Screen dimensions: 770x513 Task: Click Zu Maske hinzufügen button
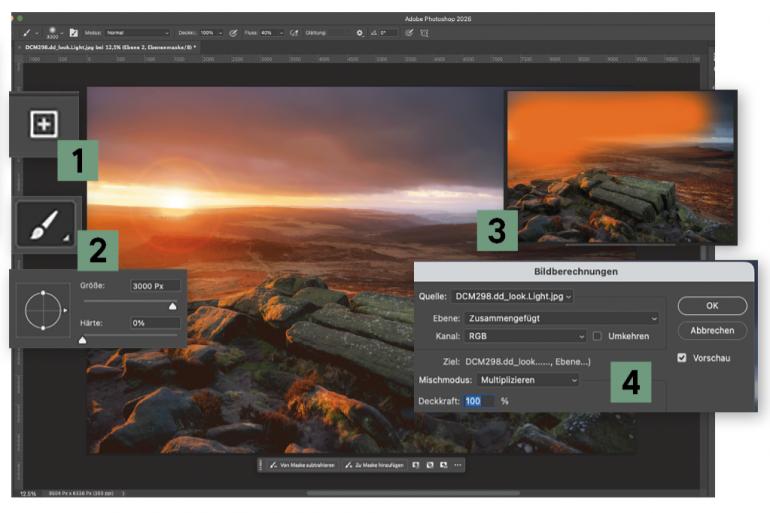tap(375, 465)
